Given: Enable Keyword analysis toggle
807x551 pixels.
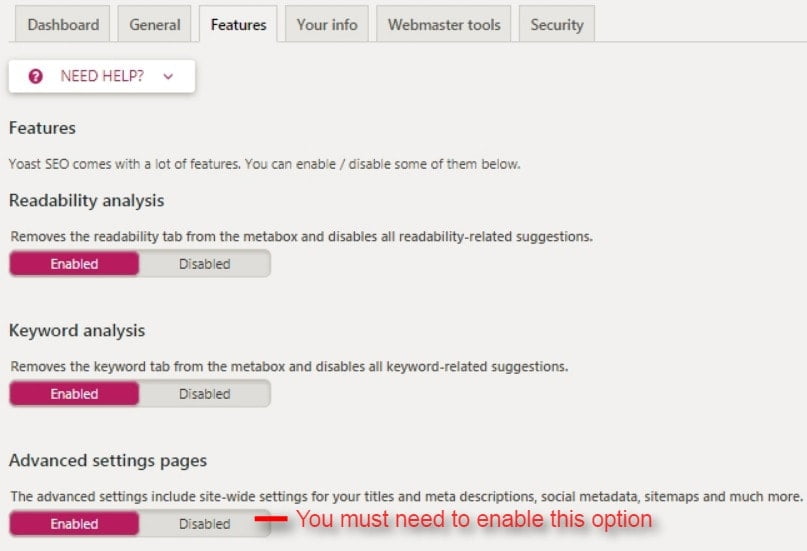Looking at the screenshot, I should point(74,394).
